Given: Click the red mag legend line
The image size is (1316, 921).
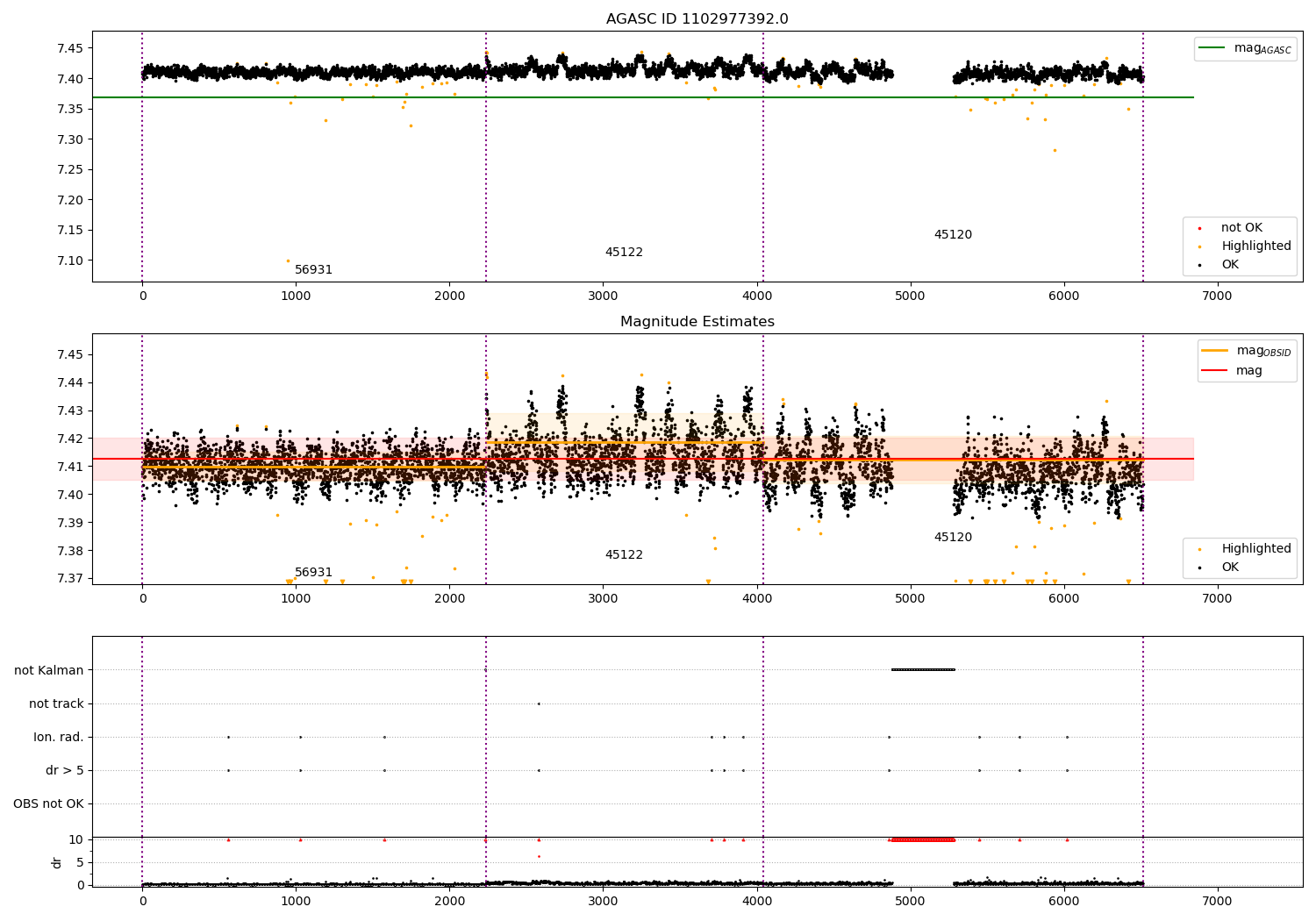Looking at the screenshot, I should [x=1215, y=371].
